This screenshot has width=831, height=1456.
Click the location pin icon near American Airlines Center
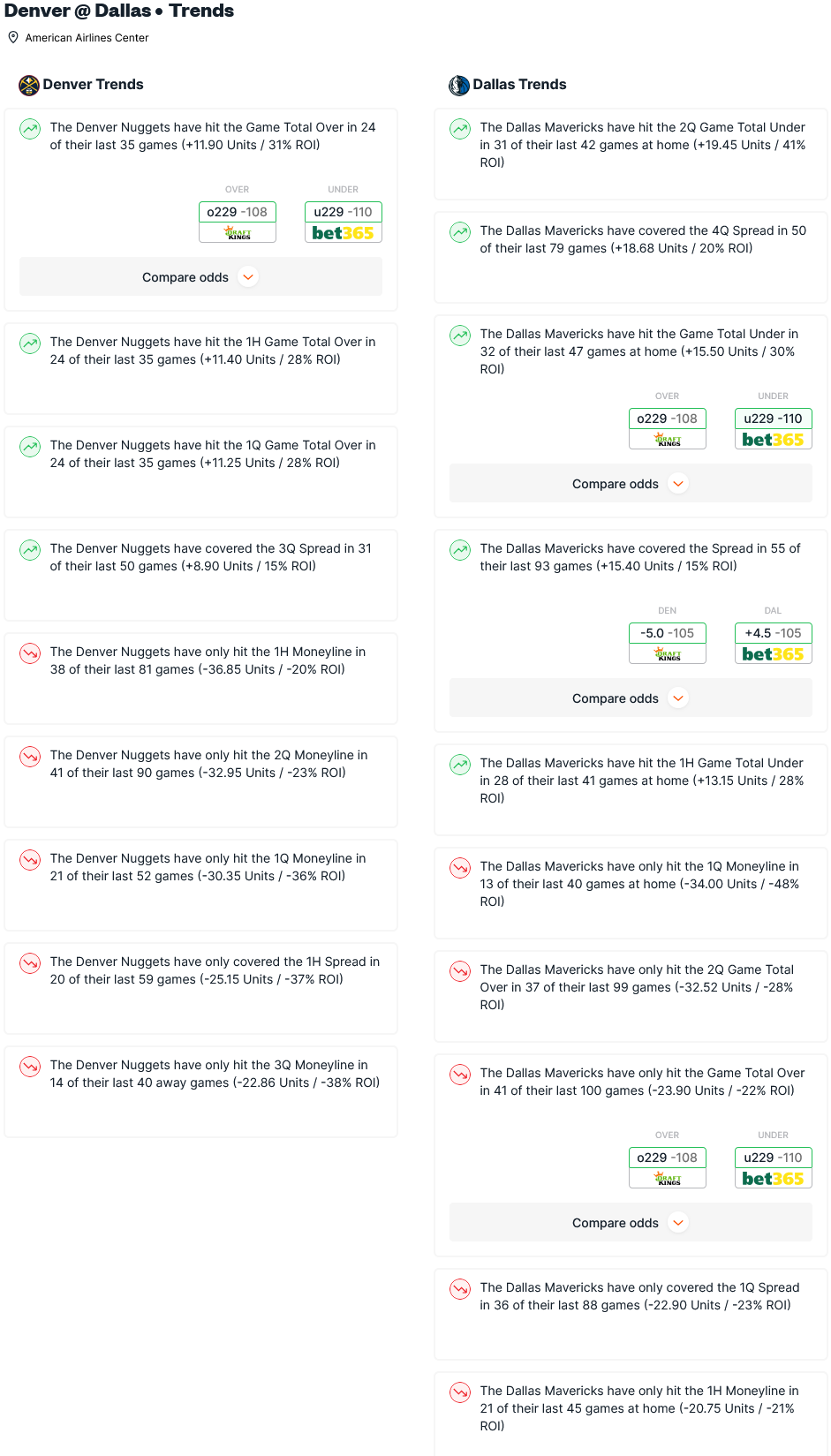pyautogui.click(x=13, y=37)
